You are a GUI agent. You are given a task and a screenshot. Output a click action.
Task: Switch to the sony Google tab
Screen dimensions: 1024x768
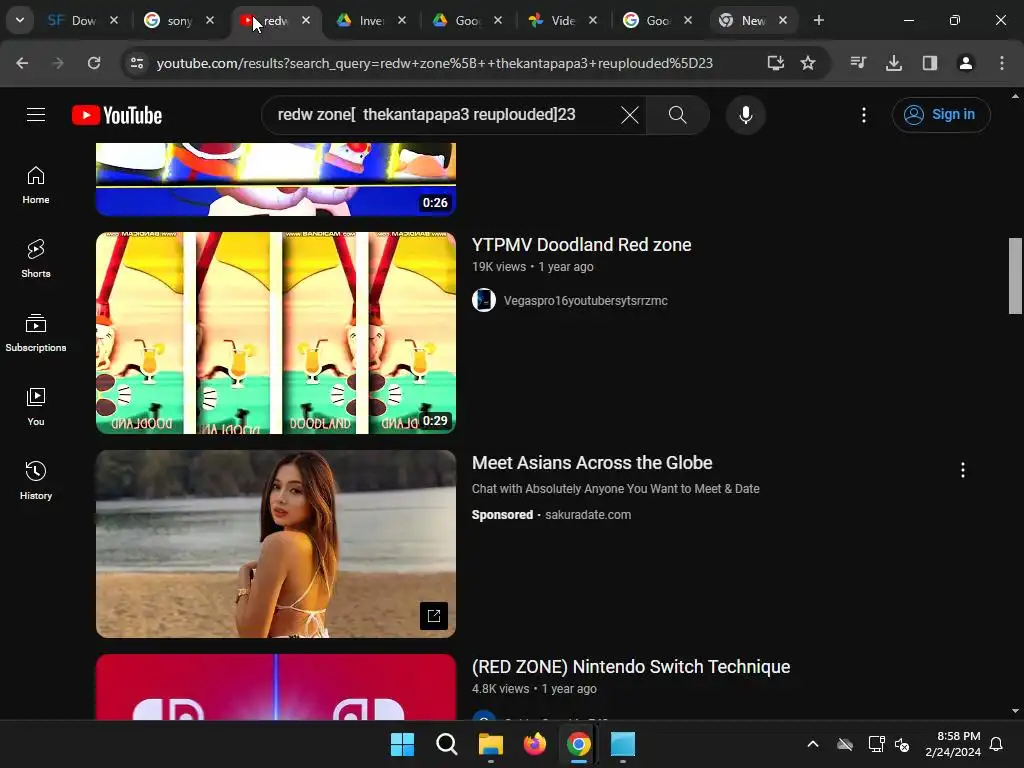(169, 21)
